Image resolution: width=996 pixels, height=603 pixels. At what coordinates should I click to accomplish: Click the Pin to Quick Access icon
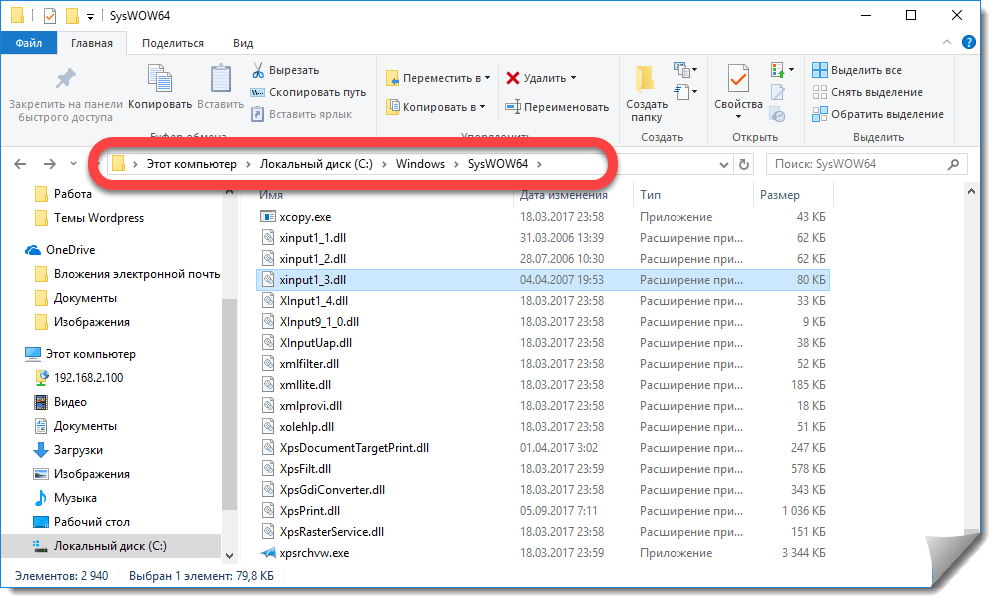(x=65, y=79)
